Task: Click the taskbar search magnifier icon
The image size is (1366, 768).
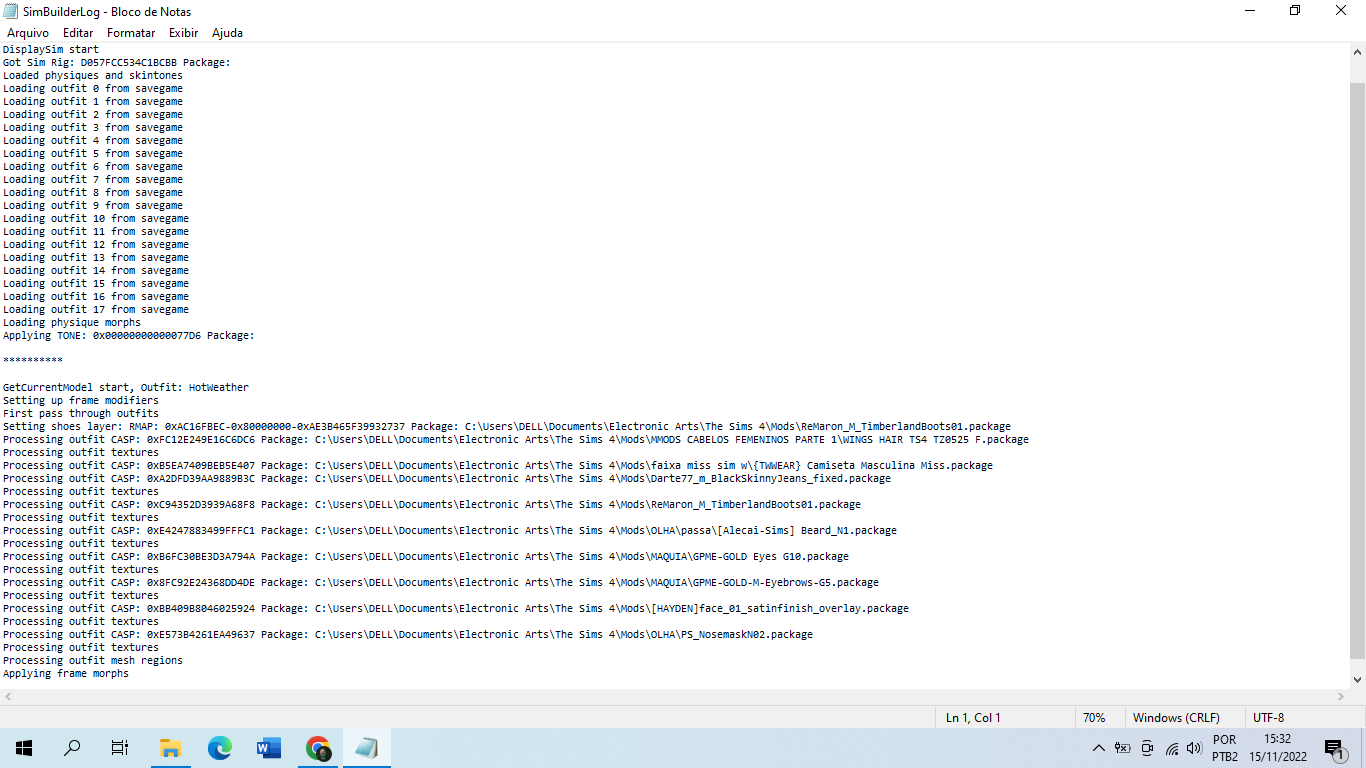Action: (72, 748)
